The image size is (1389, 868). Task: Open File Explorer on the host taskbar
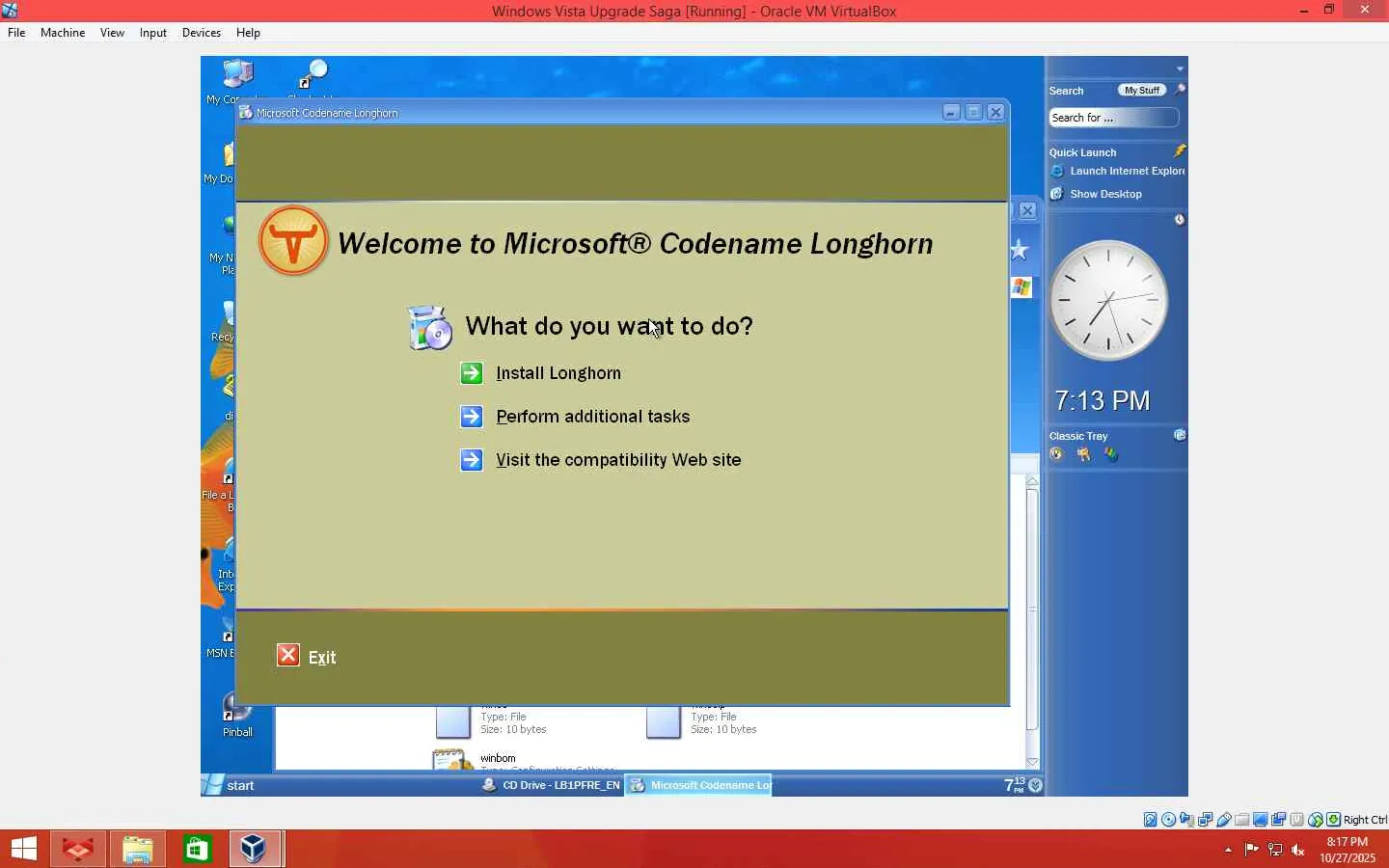pos(137,849)
